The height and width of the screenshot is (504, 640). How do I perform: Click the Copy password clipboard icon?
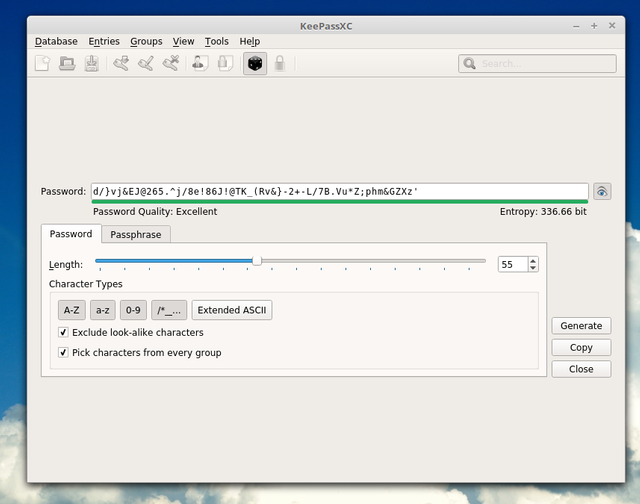pos(225,63)
